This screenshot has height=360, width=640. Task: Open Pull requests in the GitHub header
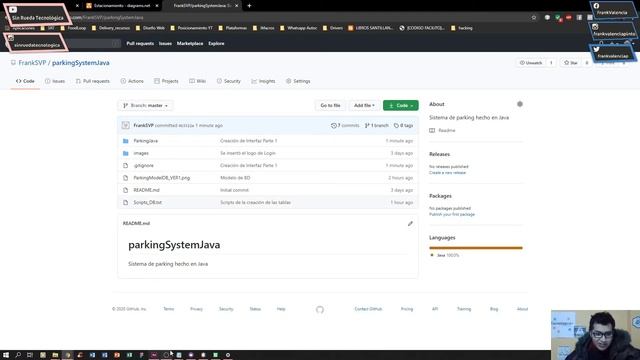click(140, 43)
